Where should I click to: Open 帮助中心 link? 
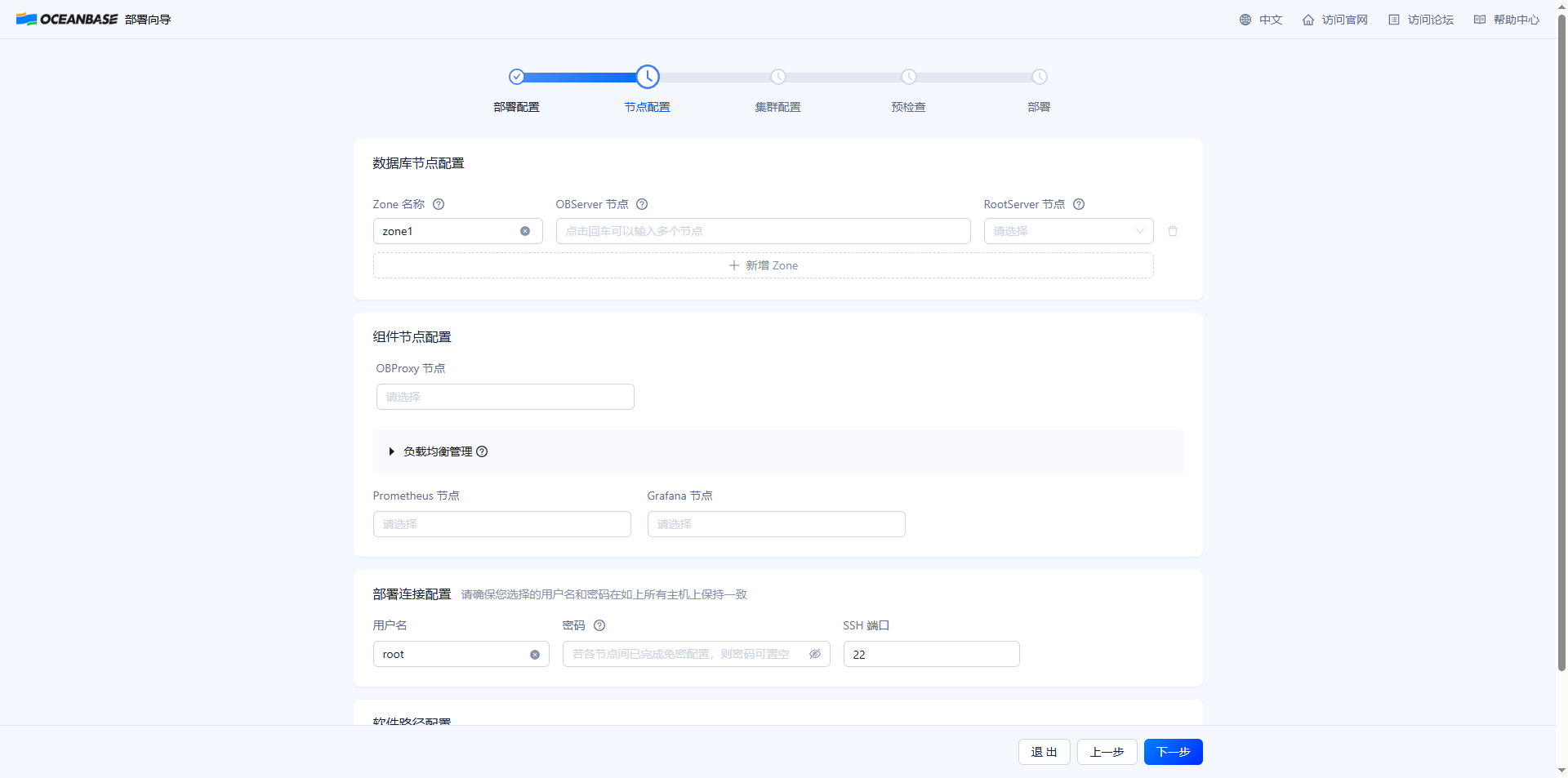click(x=1517, y=20)
